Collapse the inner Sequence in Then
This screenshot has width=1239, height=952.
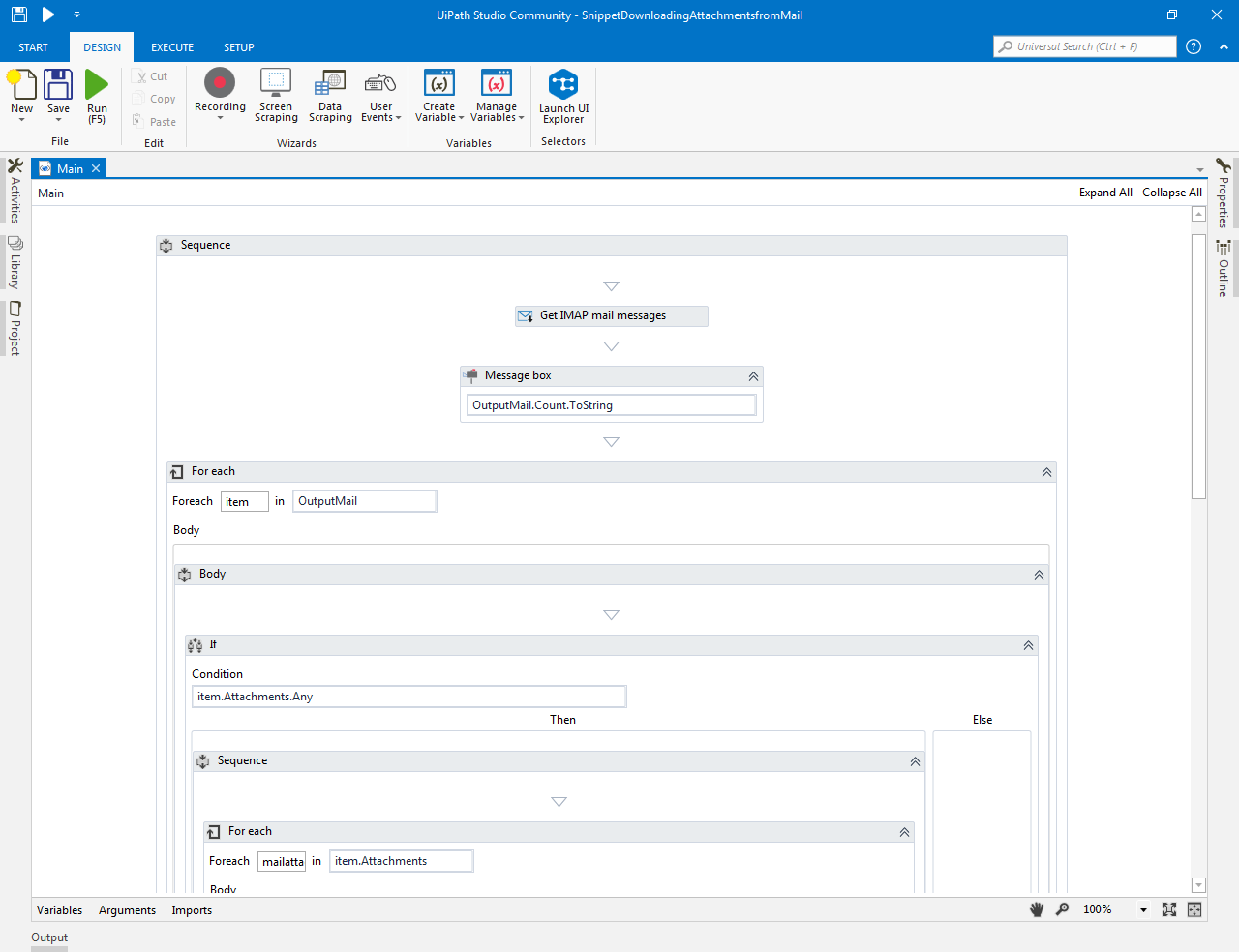(x=915, y=761)
